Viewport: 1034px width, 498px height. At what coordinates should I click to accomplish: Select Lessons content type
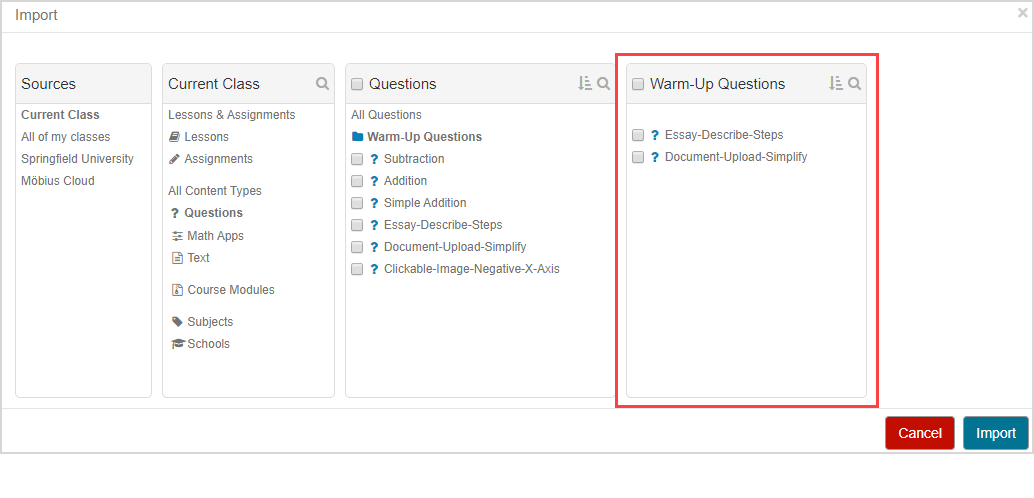[x=206, y=137]
